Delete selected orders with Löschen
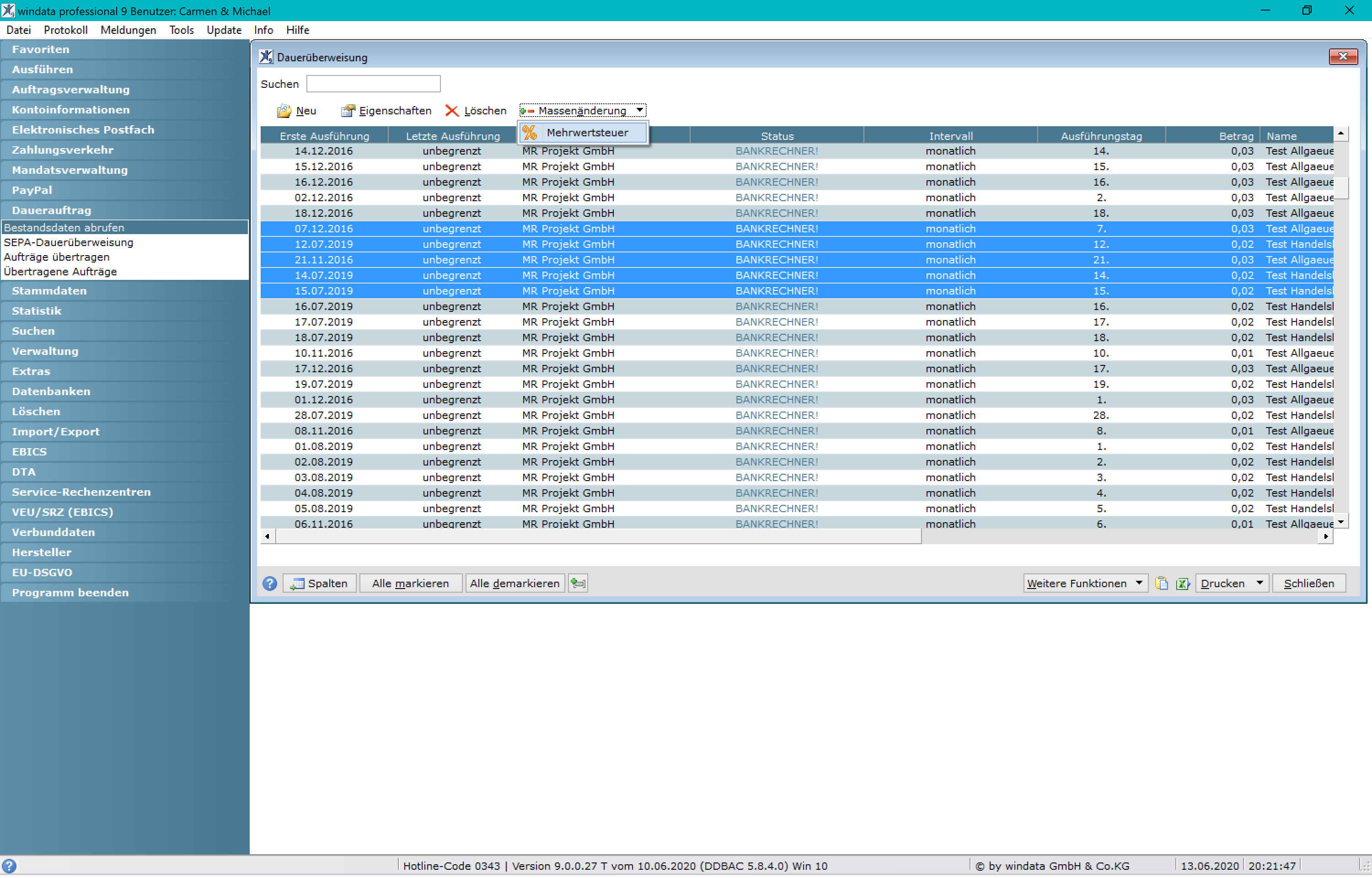Viewport: 1372px width, 878px height. click(x=475, y=111)
